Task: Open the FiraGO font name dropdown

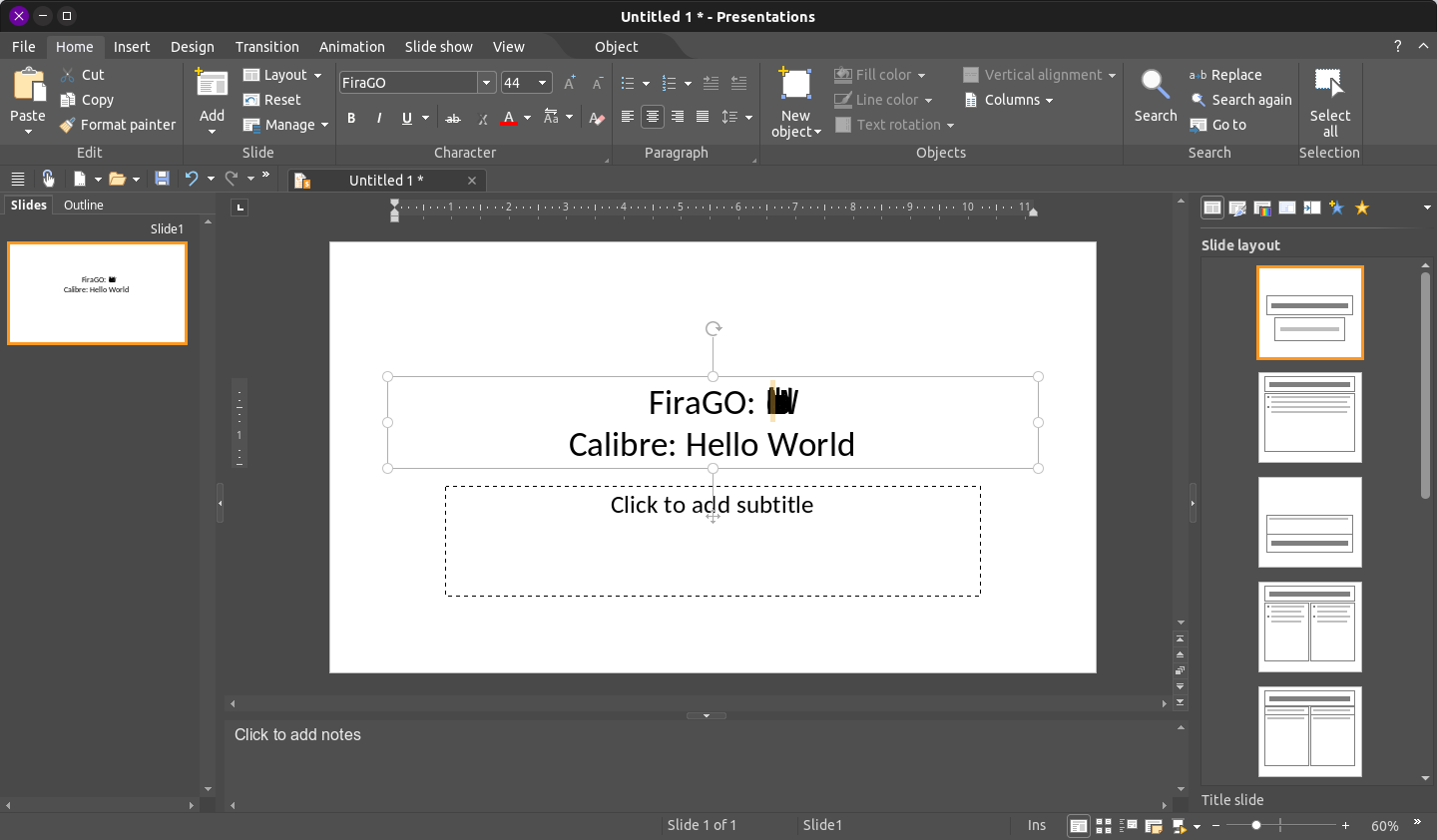Action: pos(486,83)
